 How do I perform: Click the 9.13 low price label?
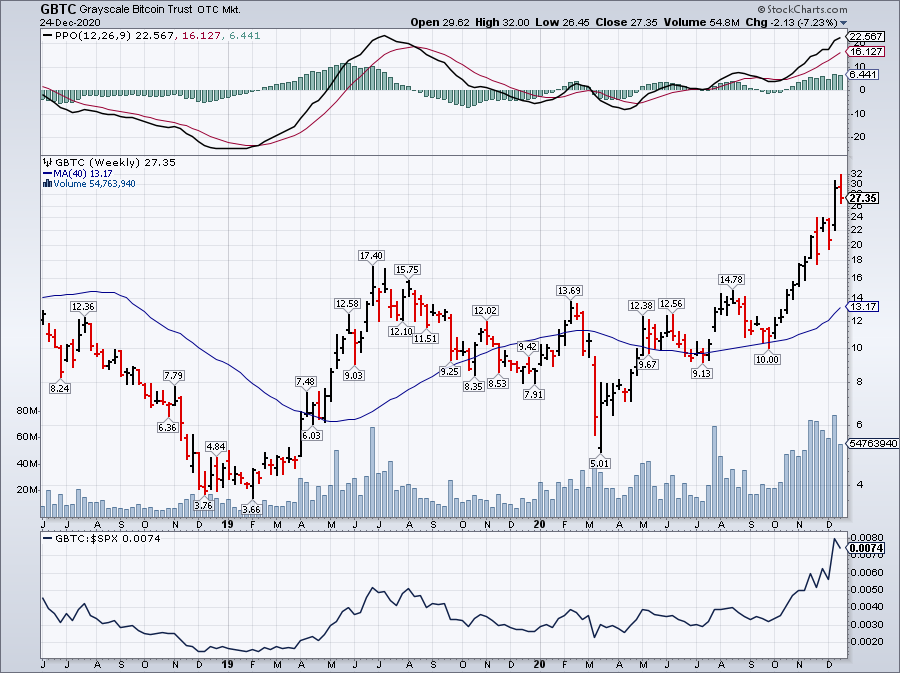(x=701, y=373)
